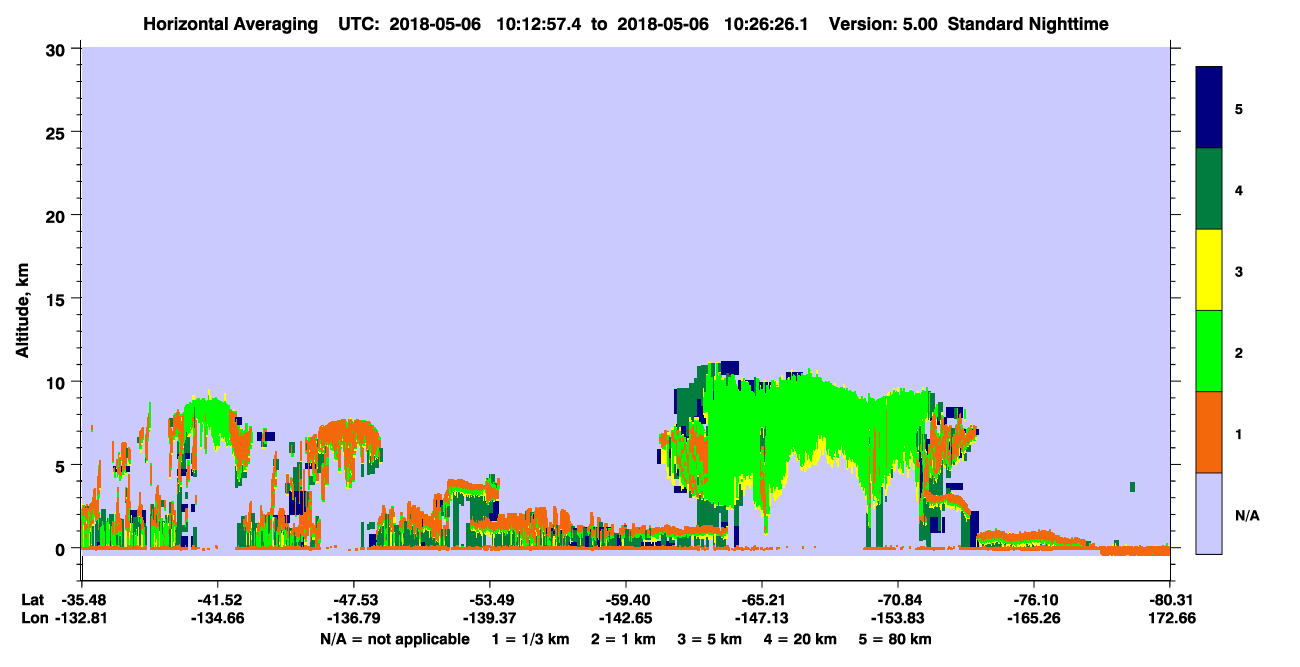The width and height of the screenshot is (1300, 667).
Task: Click longitude value -132.81
Action: 81,619
